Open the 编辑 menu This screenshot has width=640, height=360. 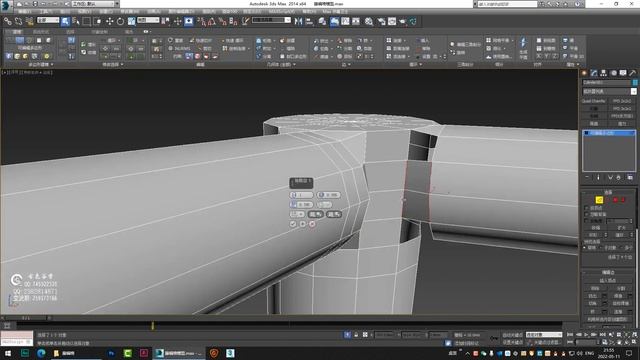point(24,11)
